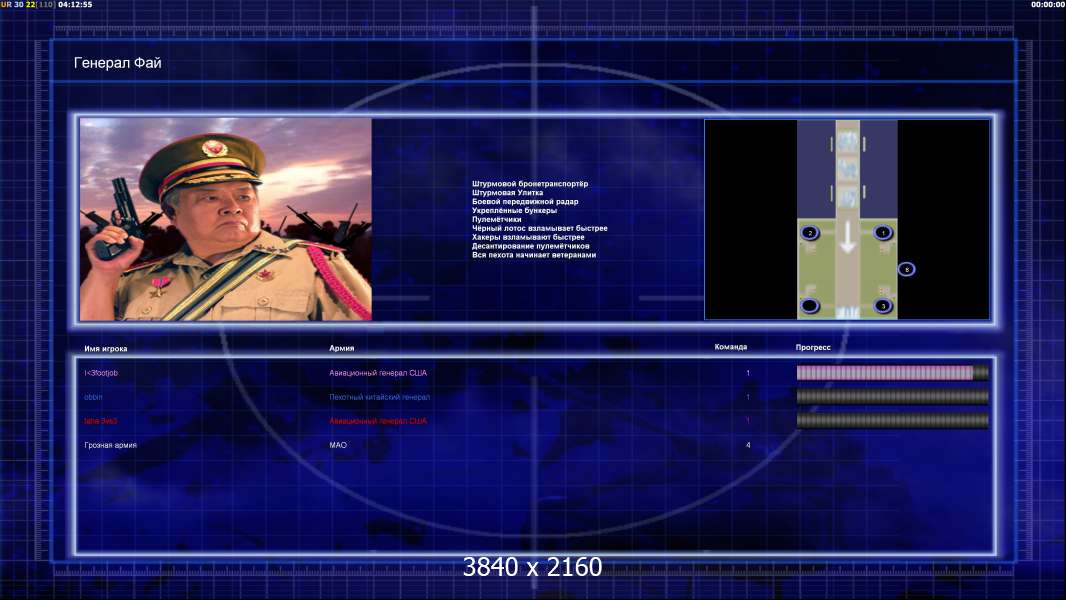Click the white down arrow on the minimap
Screen dimensions: 1066x600
click(x=847, y=238)
